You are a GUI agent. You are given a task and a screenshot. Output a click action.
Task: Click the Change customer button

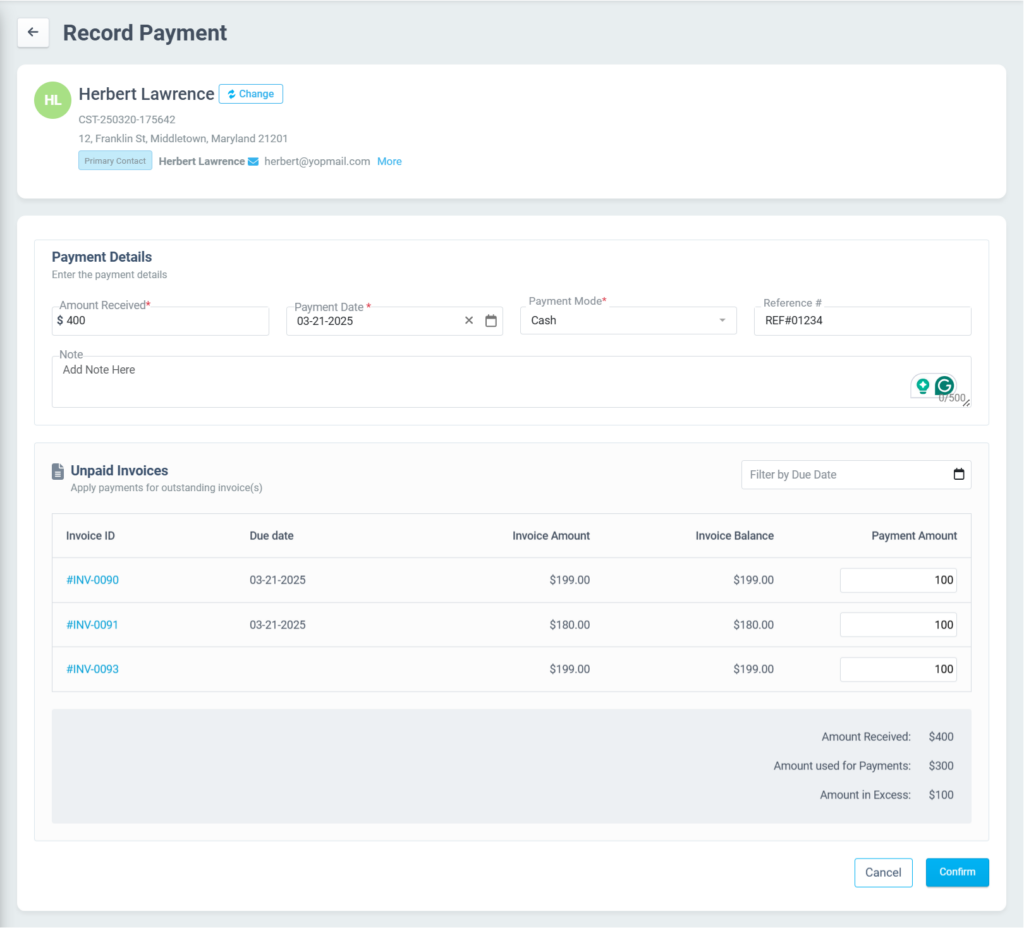(251, 94)
